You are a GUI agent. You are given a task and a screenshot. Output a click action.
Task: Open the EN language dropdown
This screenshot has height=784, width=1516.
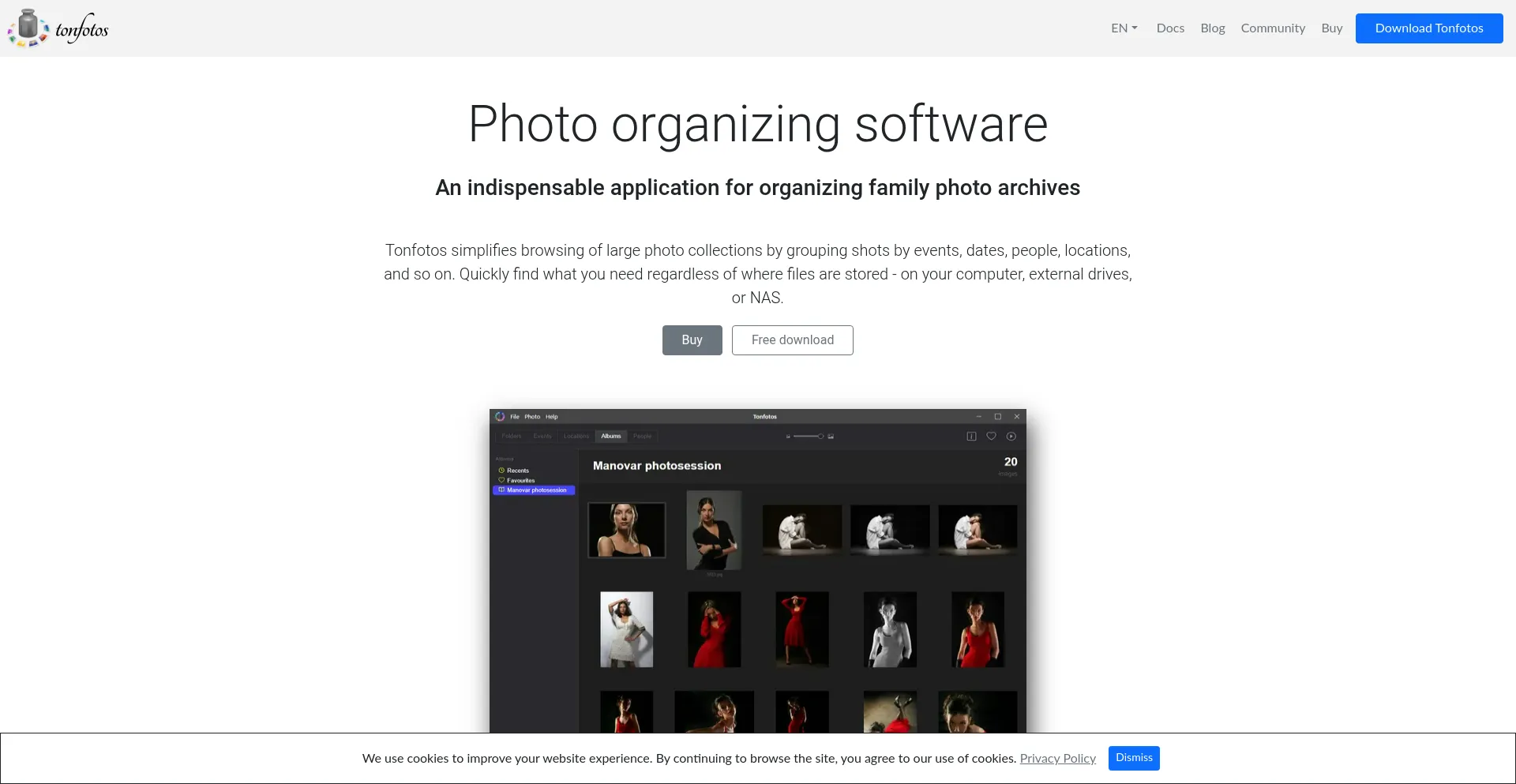pos(1124,28)
